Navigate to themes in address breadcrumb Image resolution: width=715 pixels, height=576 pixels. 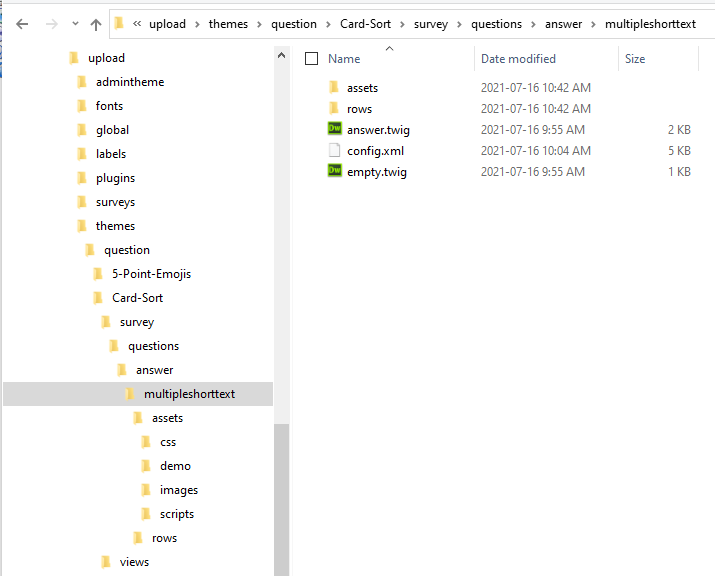point(228,24)
